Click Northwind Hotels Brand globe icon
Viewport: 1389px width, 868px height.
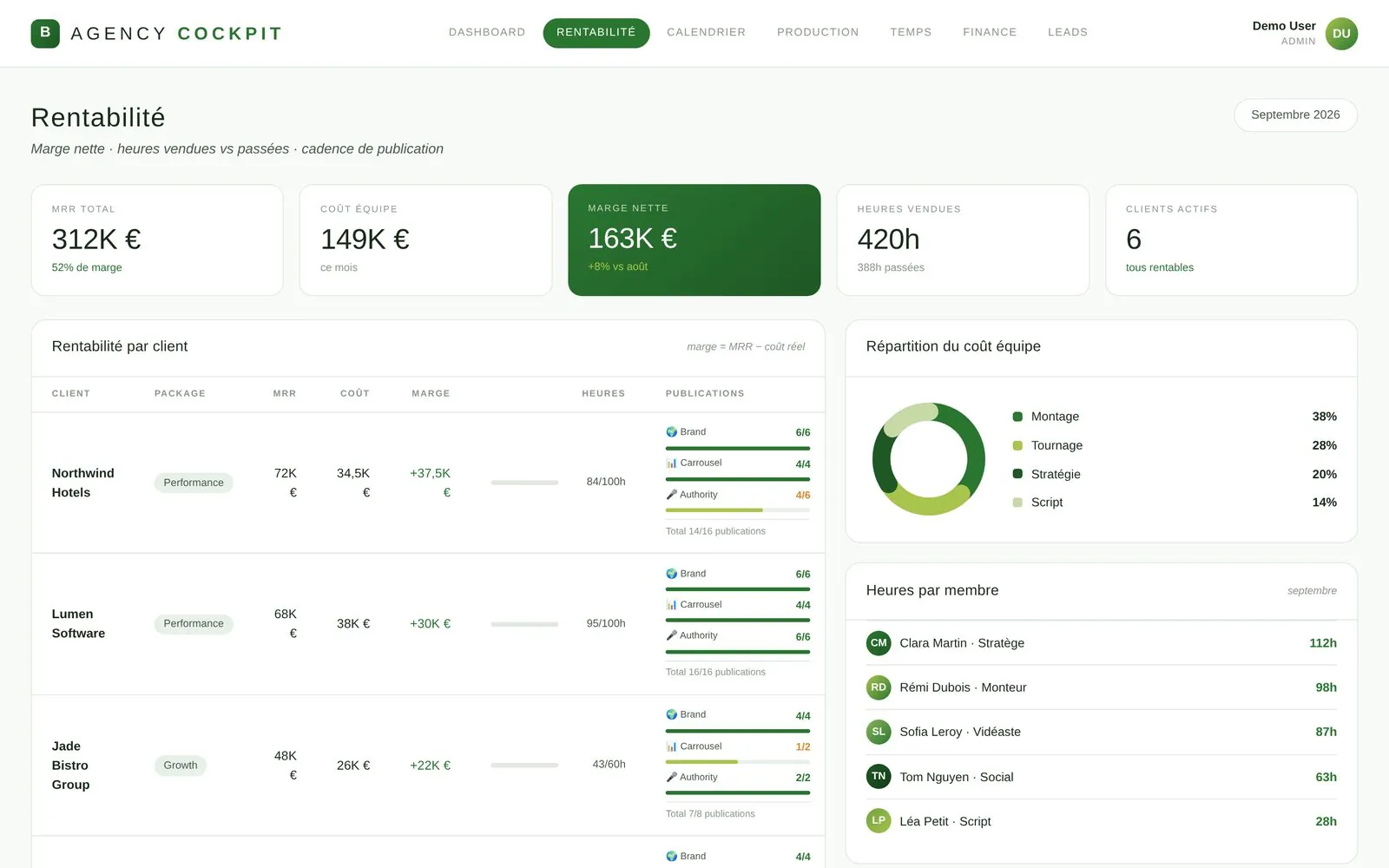click(671, 431)
